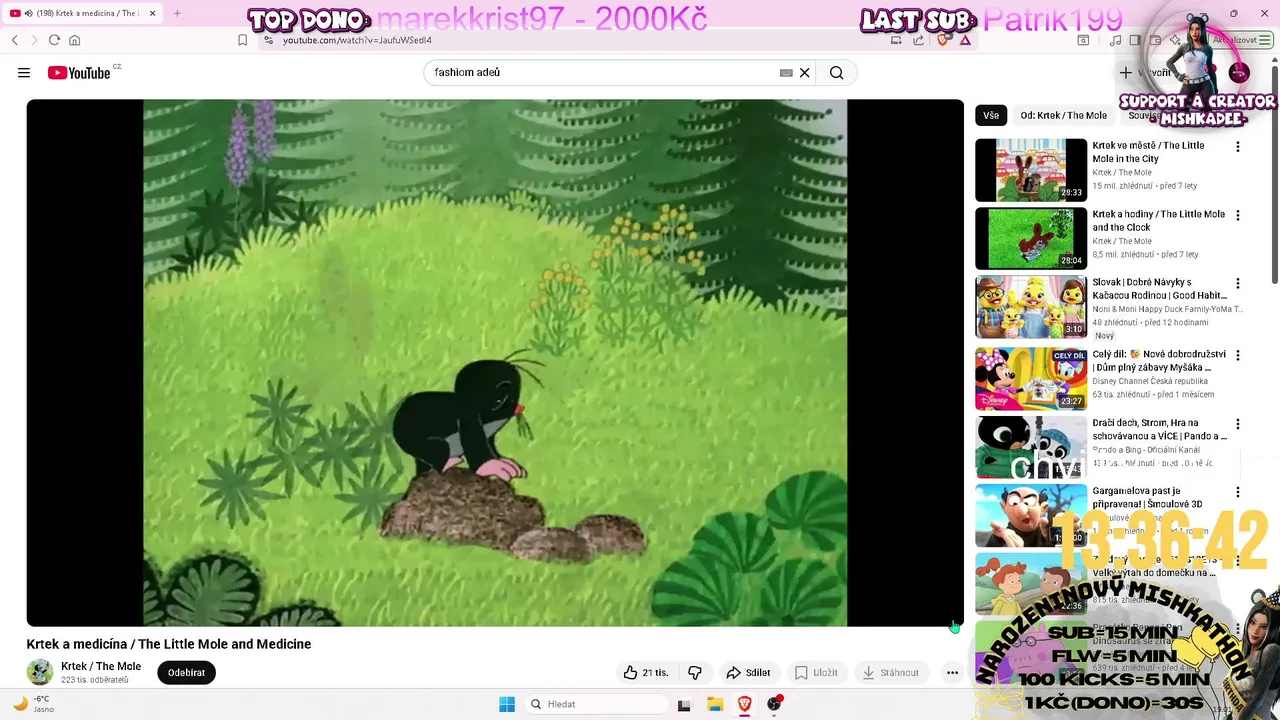Open options menu for Slovak Dobré Návyky
This screenshot has width=1280, height=720.
1238,284
